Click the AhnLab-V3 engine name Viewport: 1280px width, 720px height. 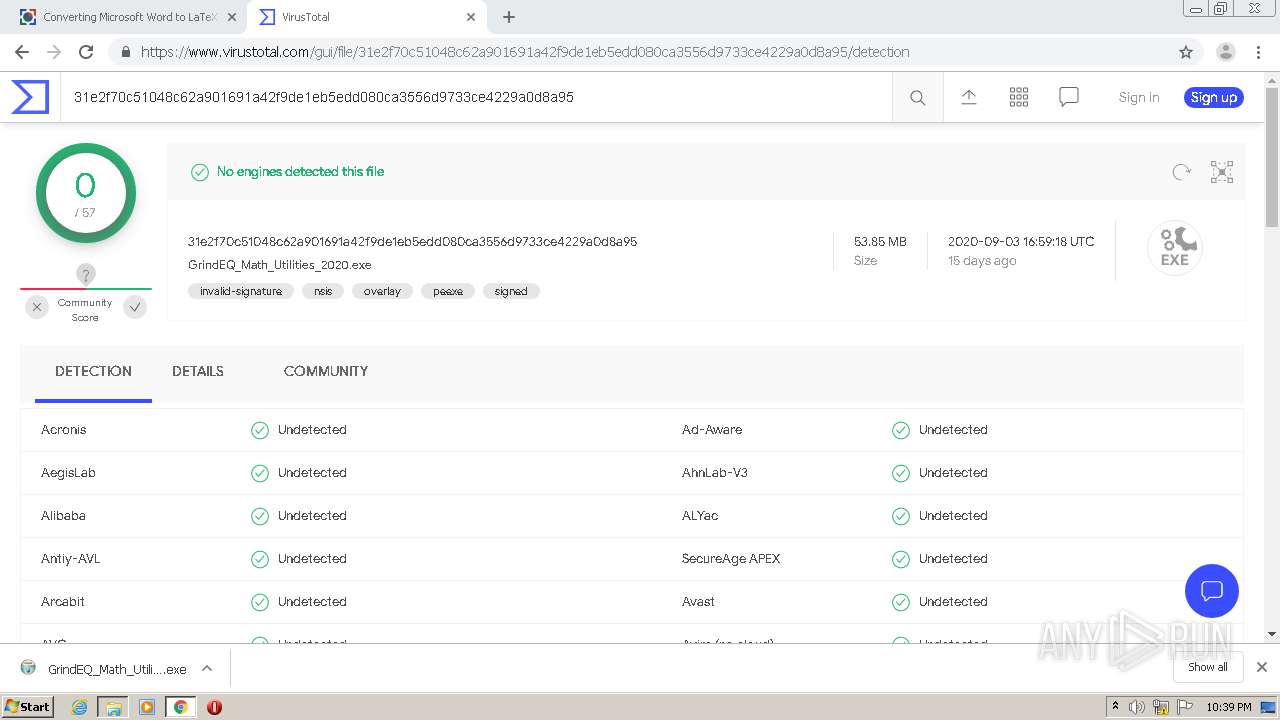tap(715, 473)
